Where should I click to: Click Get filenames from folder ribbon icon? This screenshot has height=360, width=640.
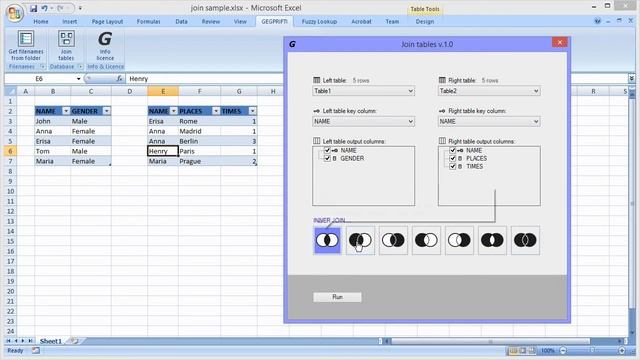26,46
